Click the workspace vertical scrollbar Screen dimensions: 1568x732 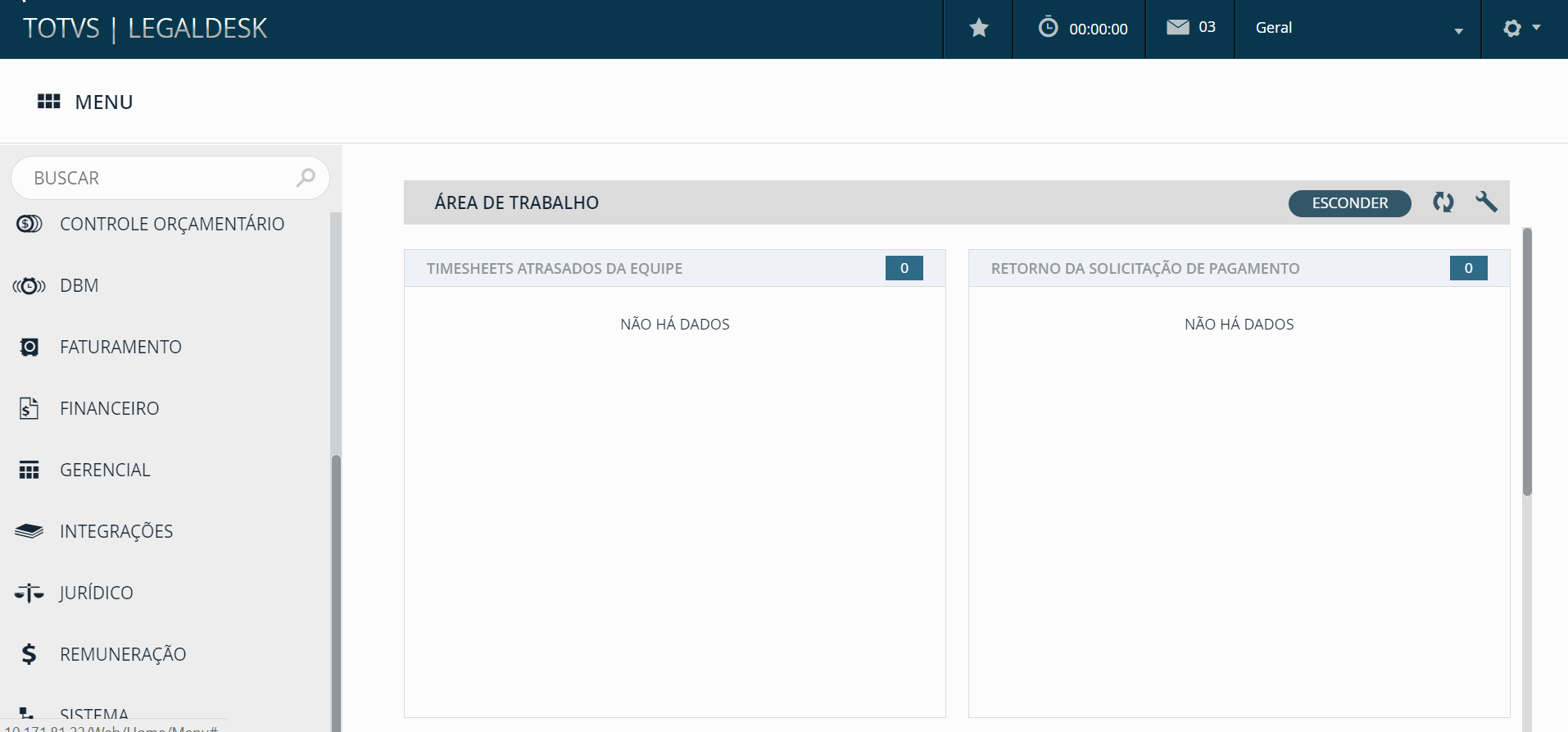pyautogui.click(x=1527, y=361)
